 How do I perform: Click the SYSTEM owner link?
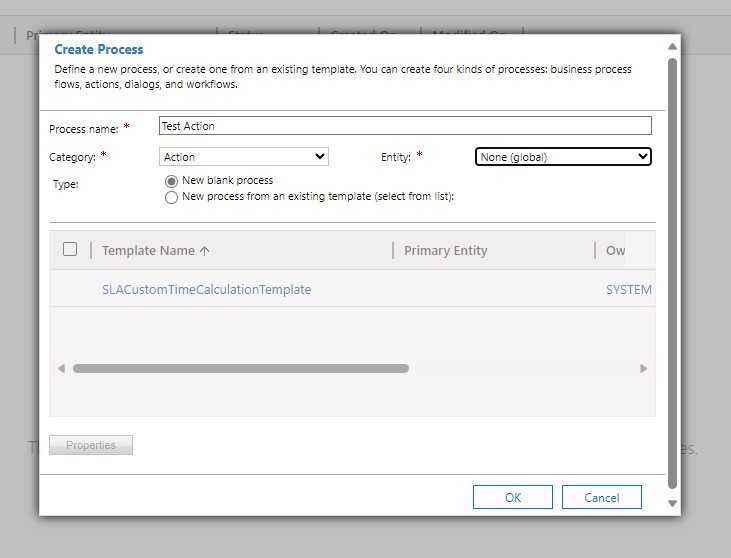(628, 290)
